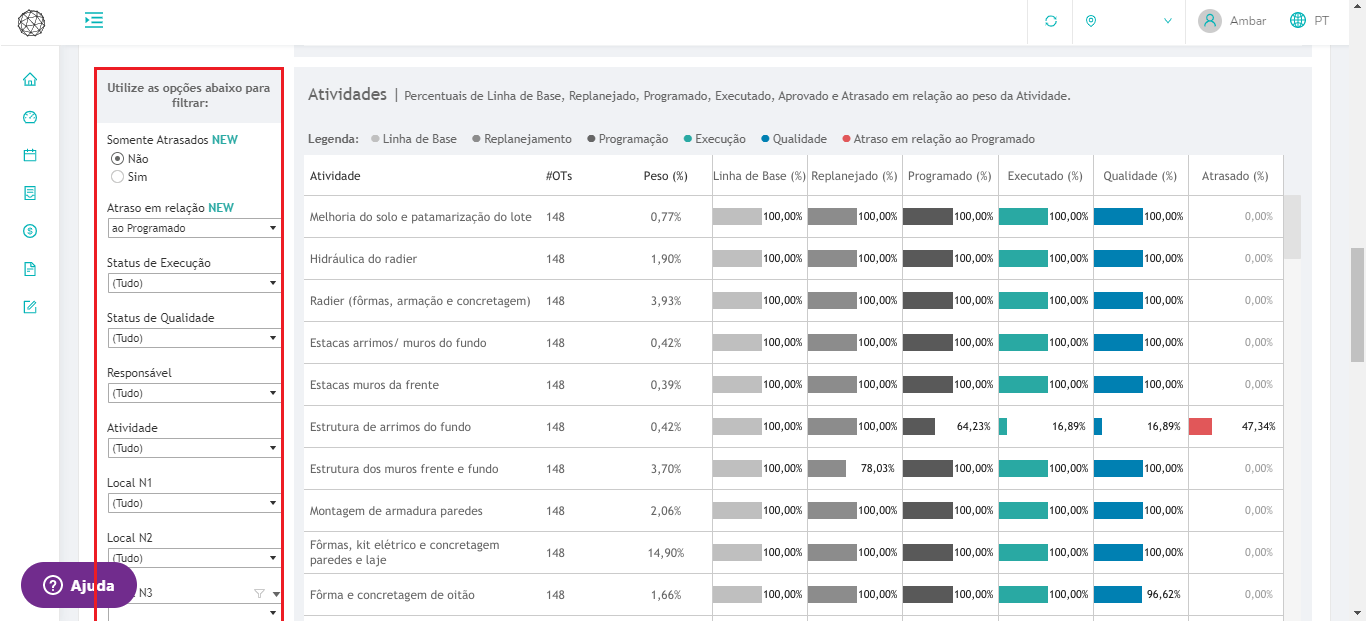Click Linha de Base legend dot
1366x621 pixels.
(x=376, y=139)
